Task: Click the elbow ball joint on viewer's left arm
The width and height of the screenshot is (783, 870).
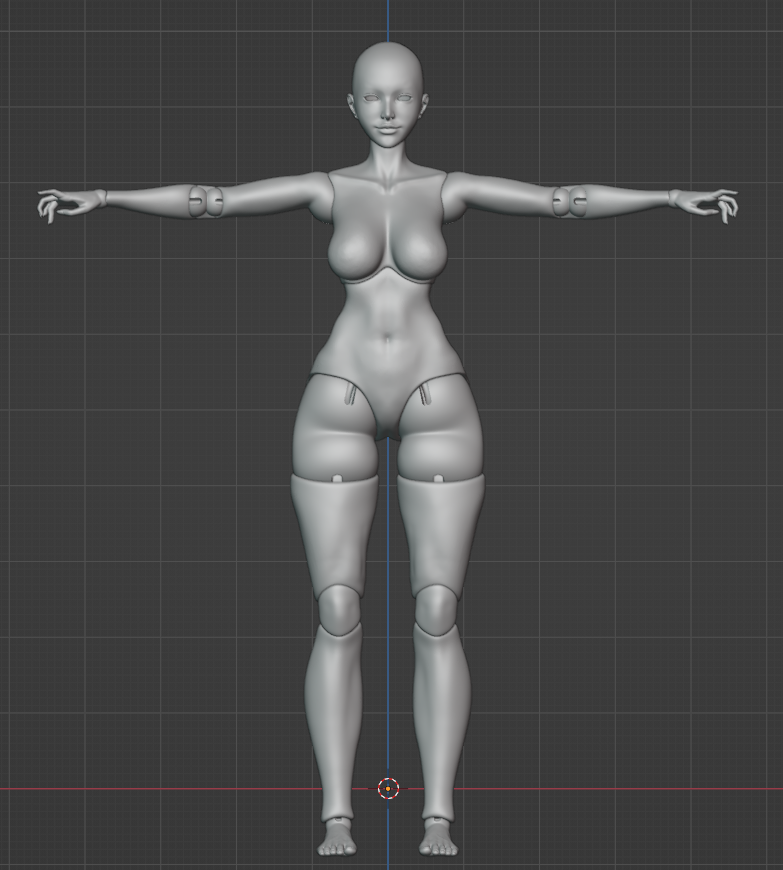Action: 206,201
